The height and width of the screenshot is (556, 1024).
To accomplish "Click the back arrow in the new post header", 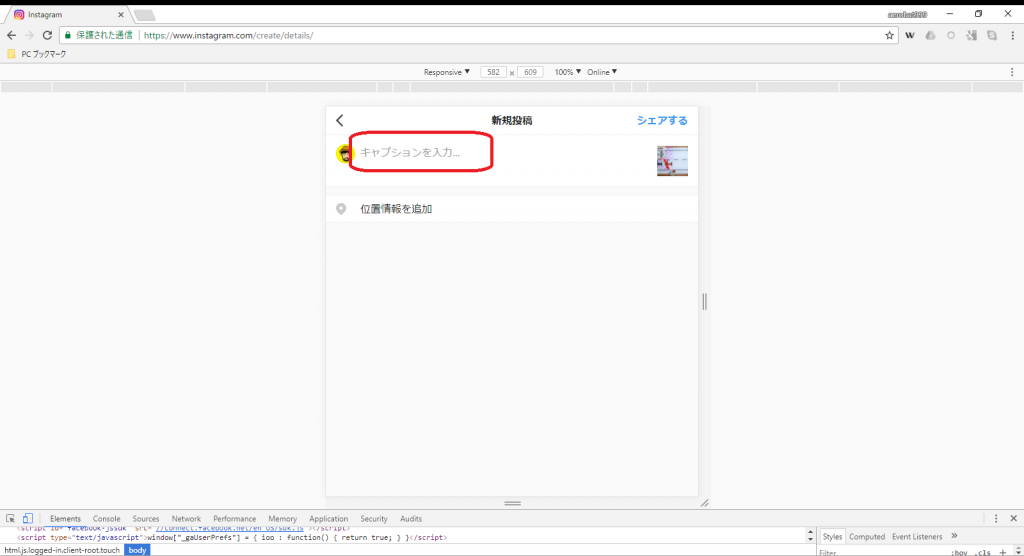I will (x=340, y=120).
